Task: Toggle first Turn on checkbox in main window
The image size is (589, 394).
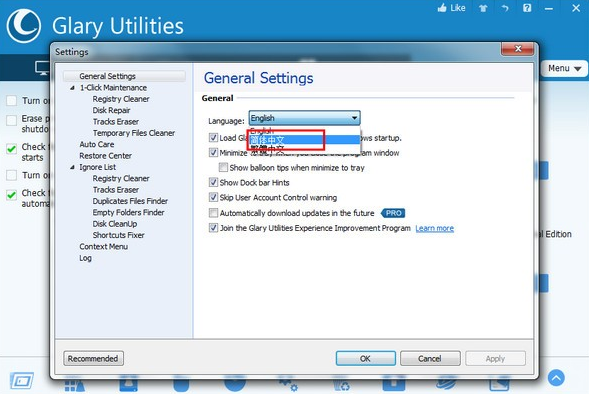Action: [x=12, y=101]
